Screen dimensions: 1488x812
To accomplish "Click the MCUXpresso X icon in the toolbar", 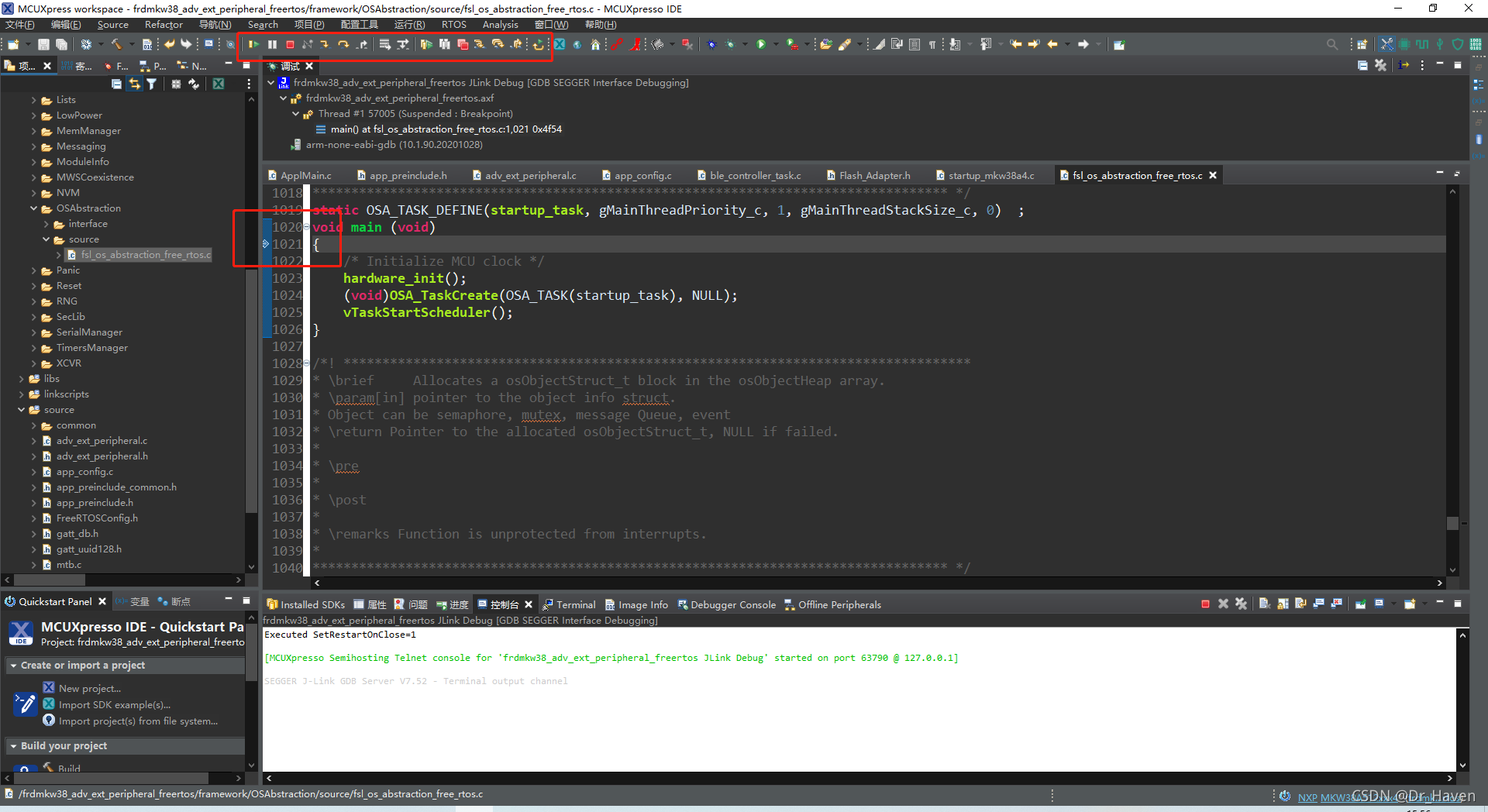I will [560, 44].
